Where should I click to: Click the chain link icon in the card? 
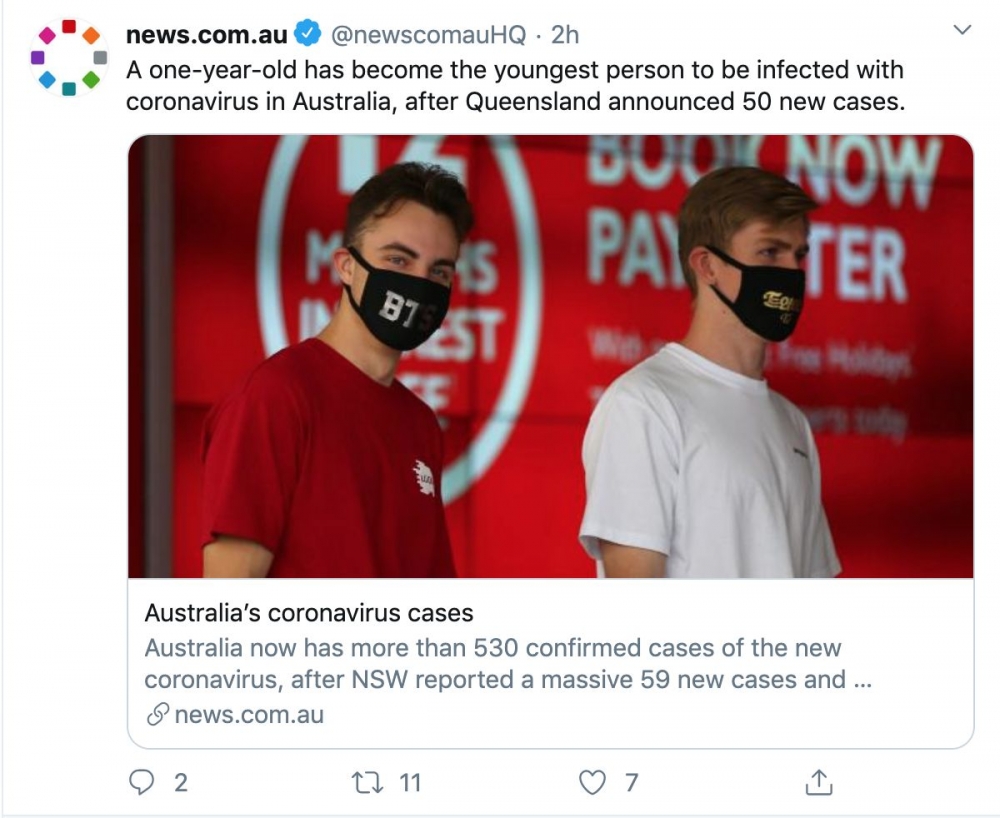click(157, 715)
